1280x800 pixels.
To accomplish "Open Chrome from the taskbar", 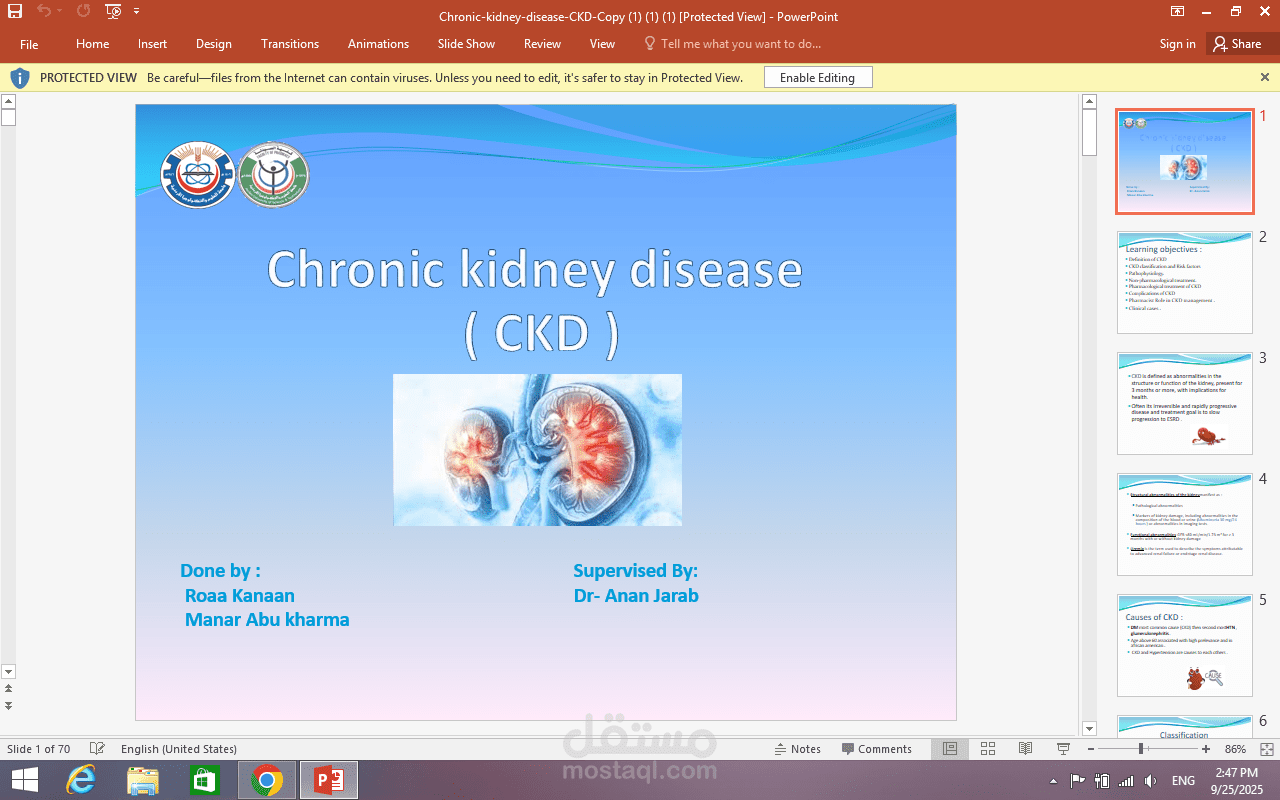I will click(x=266, y=780).
